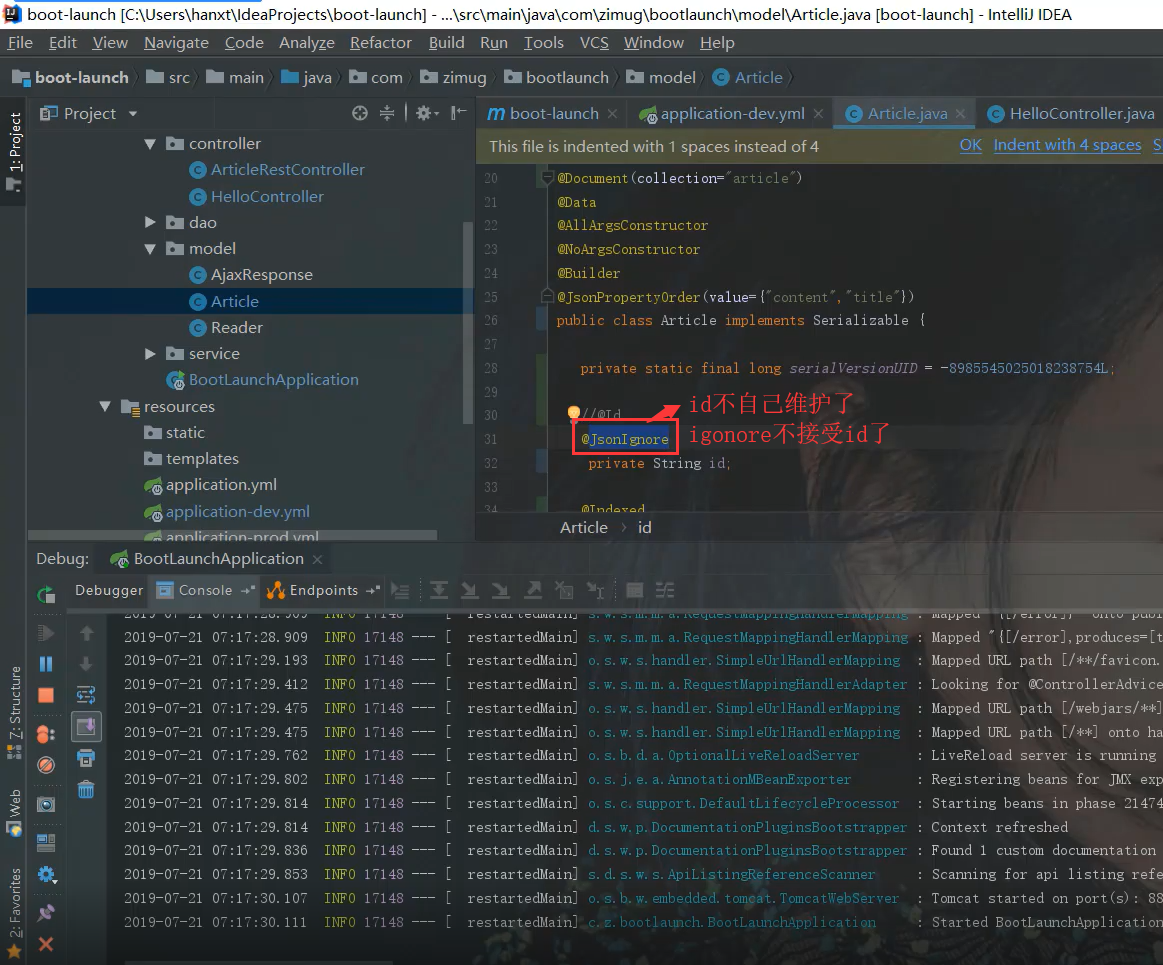
Task: Trace Current Stream Chain icon
Action: tap(665, 590)
